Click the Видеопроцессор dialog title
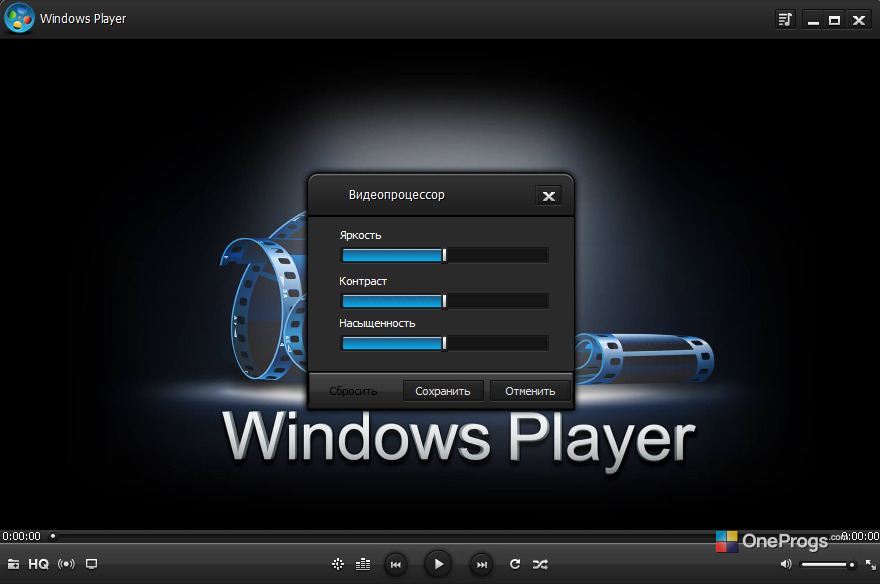This screenshot has height=584, width=880. tap(397, 195)
